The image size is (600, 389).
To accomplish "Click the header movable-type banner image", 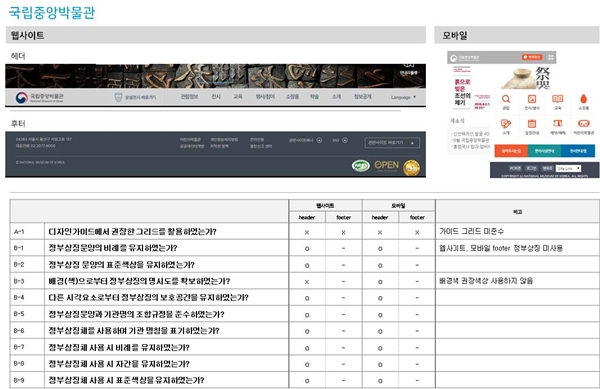I will (x=215, y=76).
